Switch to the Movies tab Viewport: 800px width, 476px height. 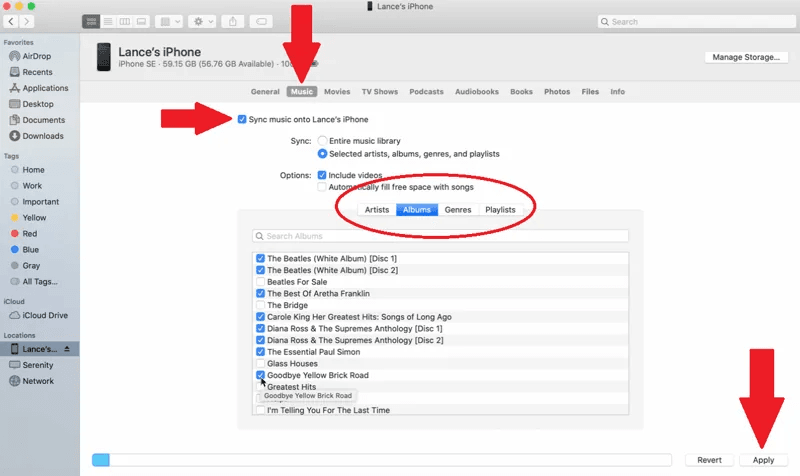click(337, 92)
